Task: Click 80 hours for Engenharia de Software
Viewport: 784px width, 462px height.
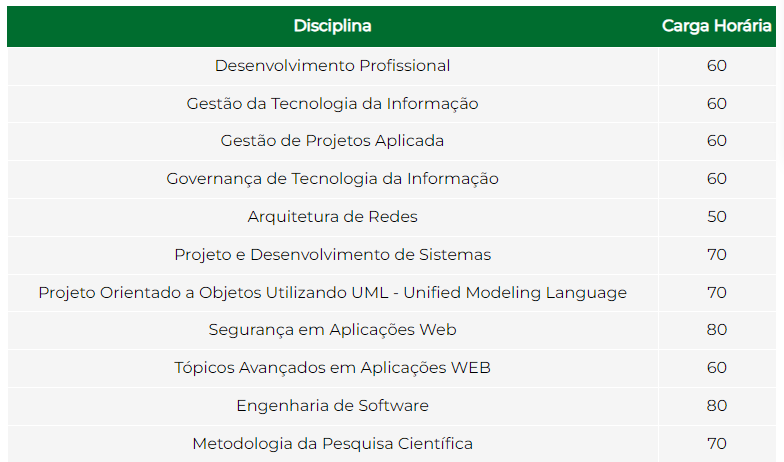Action: (716, 406)
